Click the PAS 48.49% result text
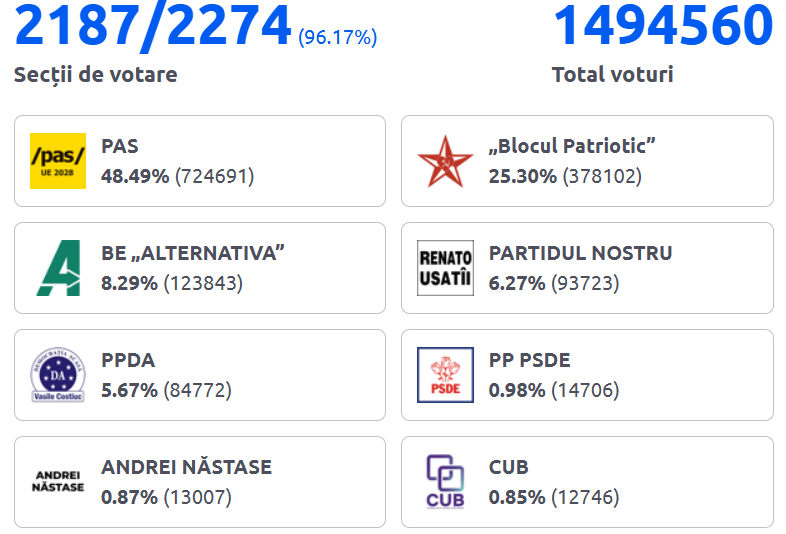 click(178, 177)
